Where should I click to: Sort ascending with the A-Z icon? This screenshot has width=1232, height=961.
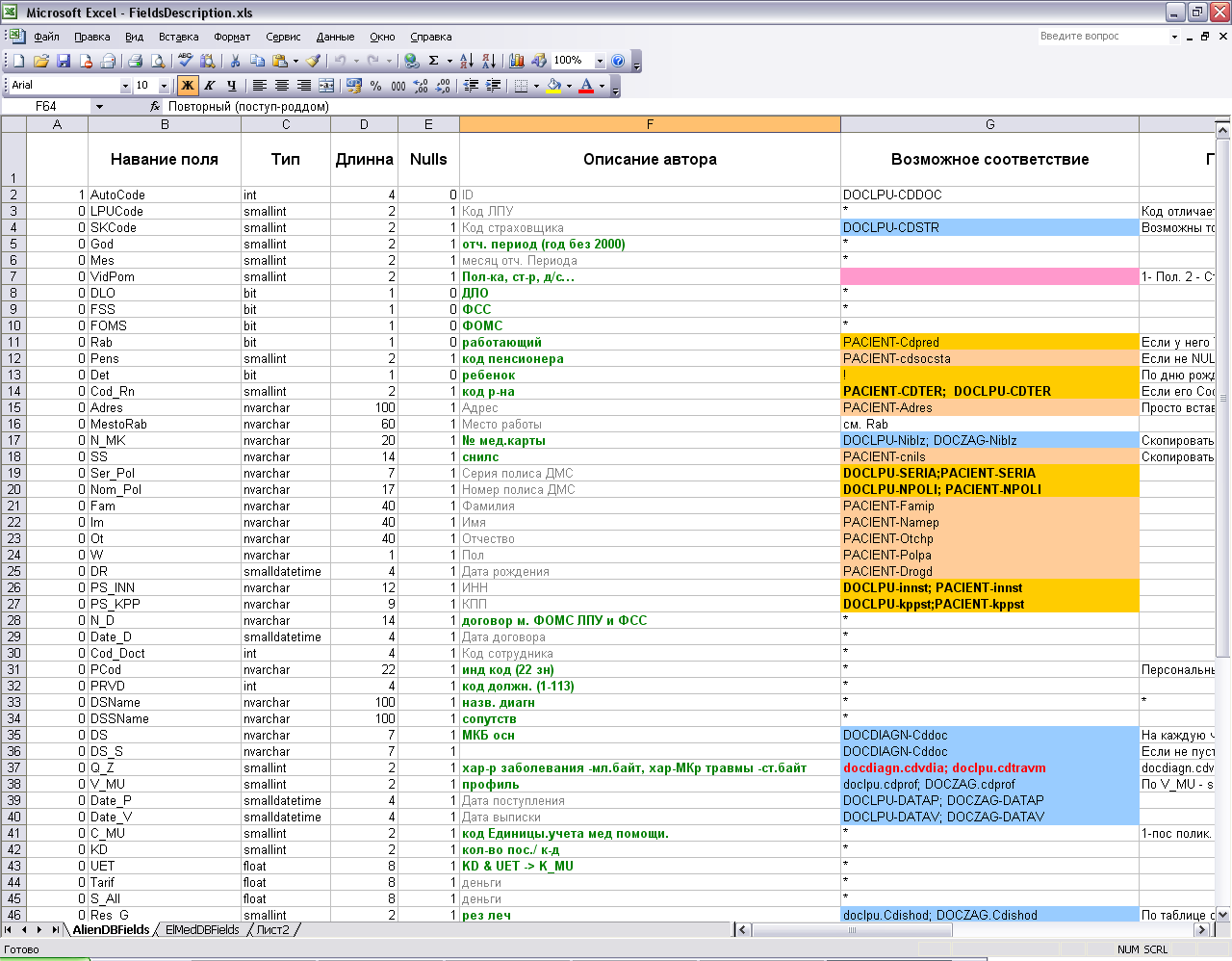tap(467, 61)
